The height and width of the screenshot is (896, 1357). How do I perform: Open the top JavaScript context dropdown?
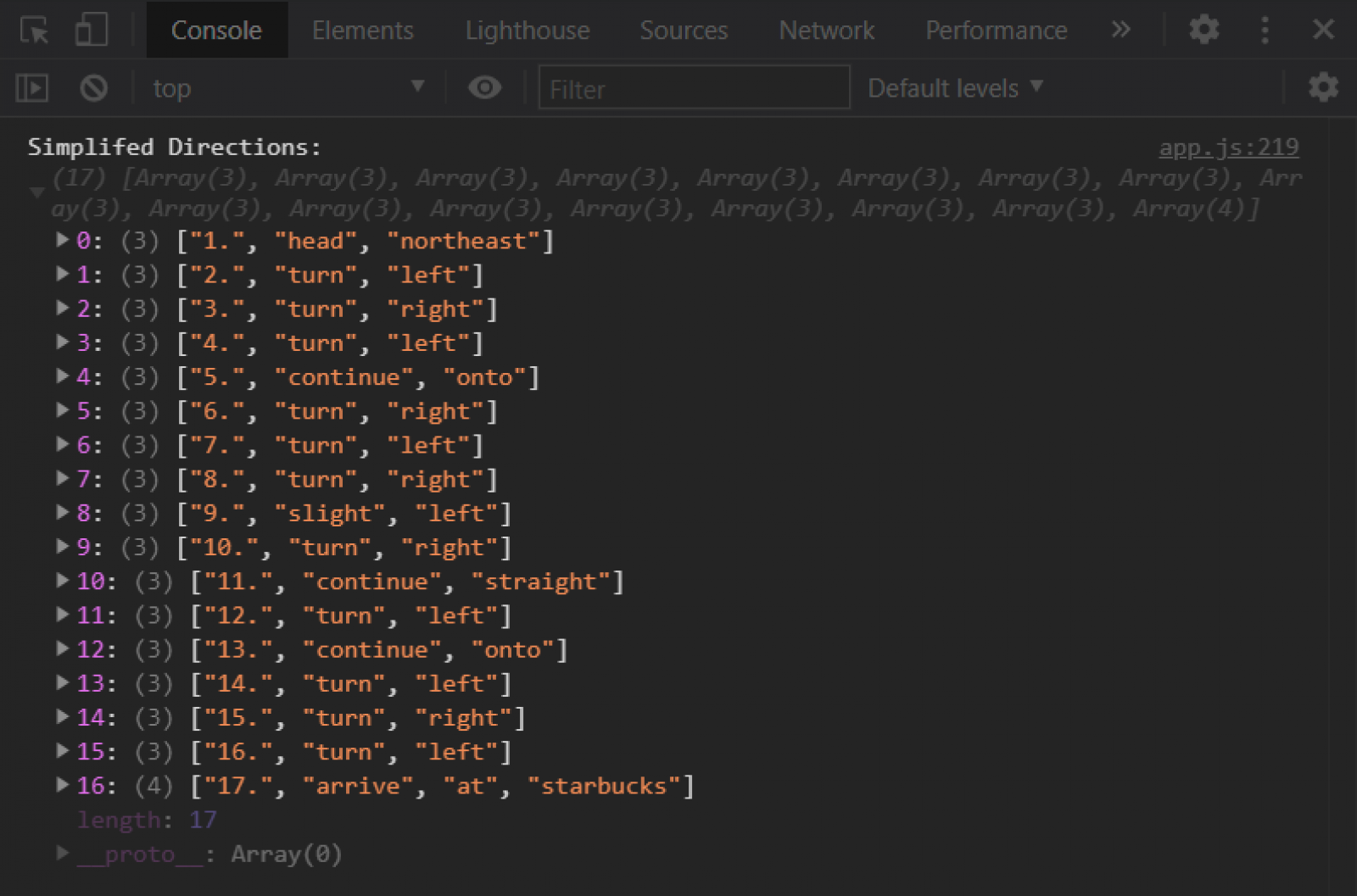coord(288,88)
